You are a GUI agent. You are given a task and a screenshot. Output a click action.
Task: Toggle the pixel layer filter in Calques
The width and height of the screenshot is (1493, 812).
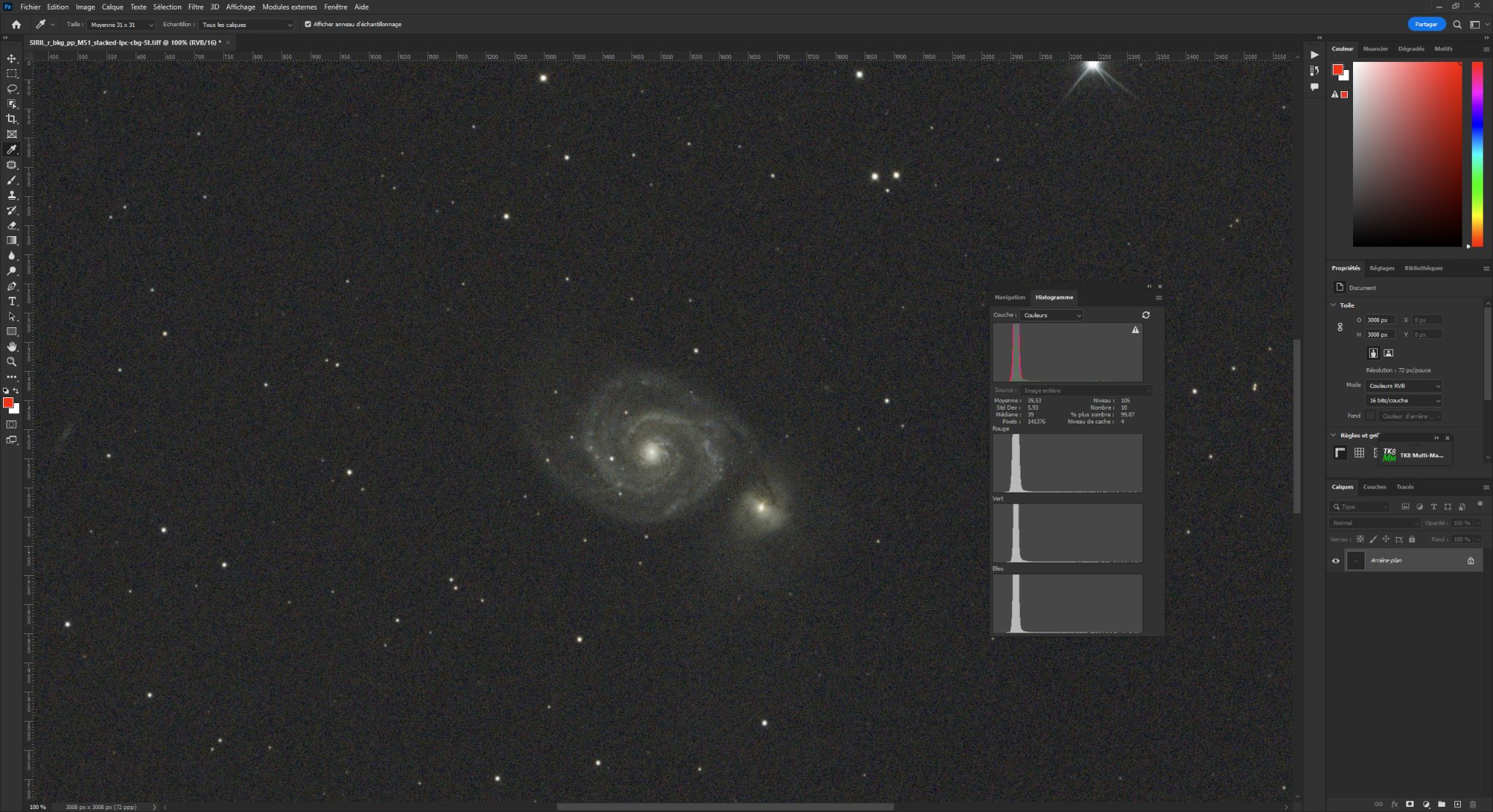[1406, 507]
